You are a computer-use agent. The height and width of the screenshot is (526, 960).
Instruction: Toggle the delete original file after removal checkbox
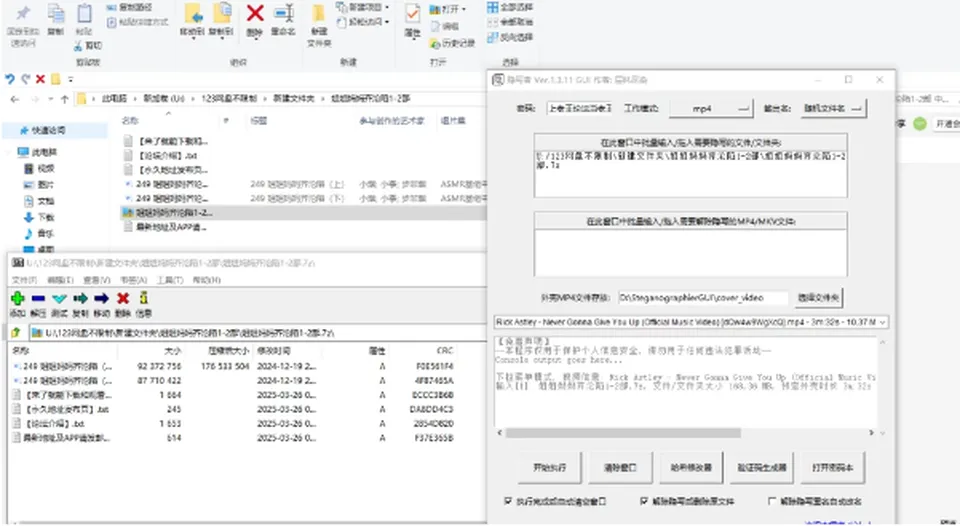(643, 501)
